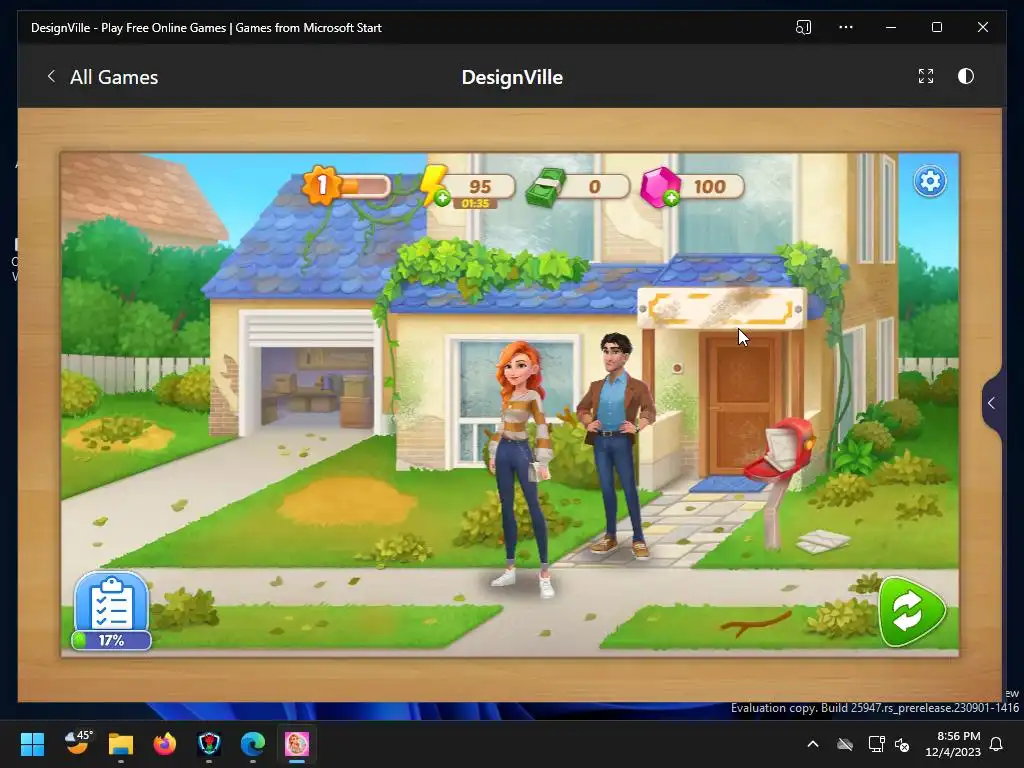Click the green cash stack icon
1024x768 pixels.
(545, 188)
